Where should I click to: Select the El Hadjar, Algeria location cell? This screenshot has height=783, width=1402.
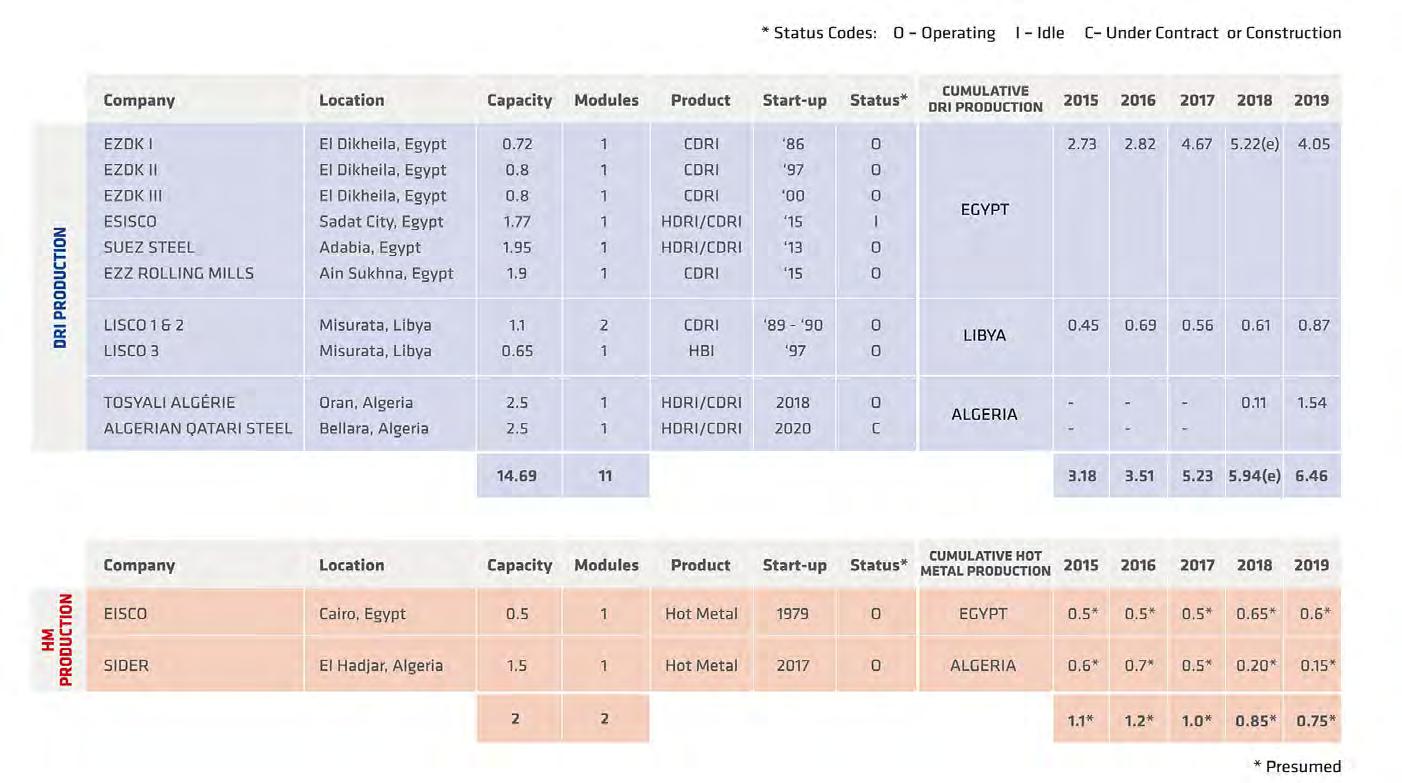click(381, 666)
